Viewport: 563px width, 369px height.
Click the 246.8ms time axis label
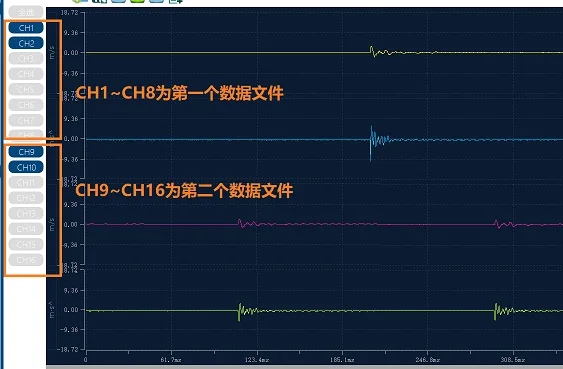coord(427,359)
